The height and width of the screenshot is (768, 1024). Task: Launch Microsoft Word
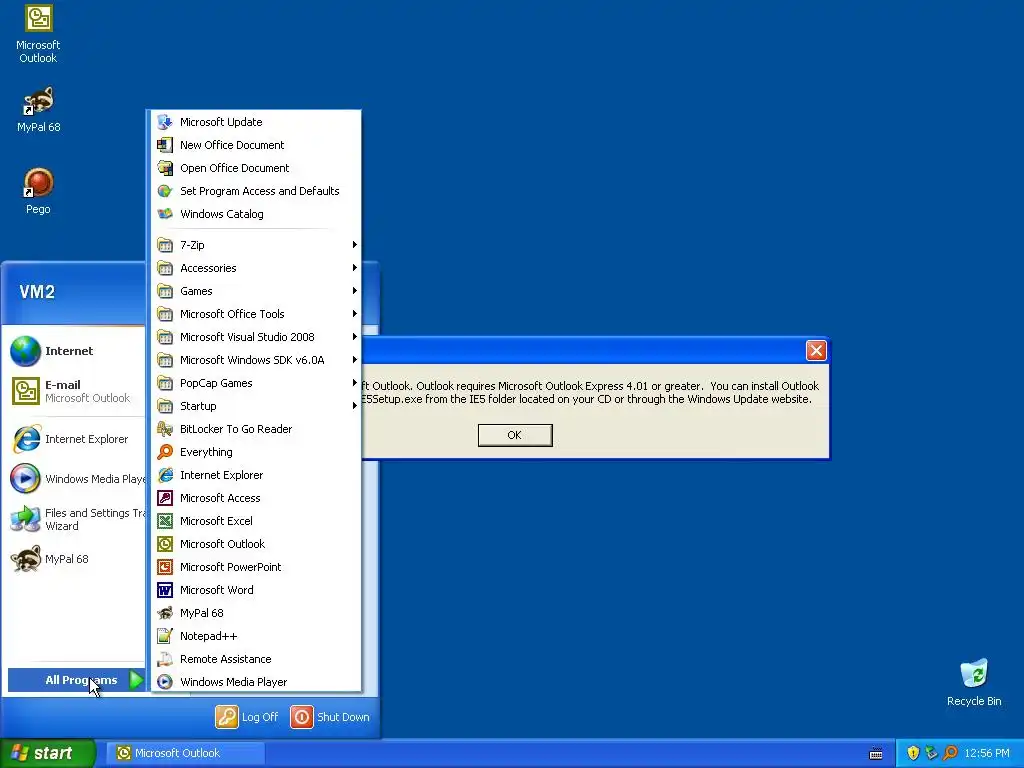point(255,590)
